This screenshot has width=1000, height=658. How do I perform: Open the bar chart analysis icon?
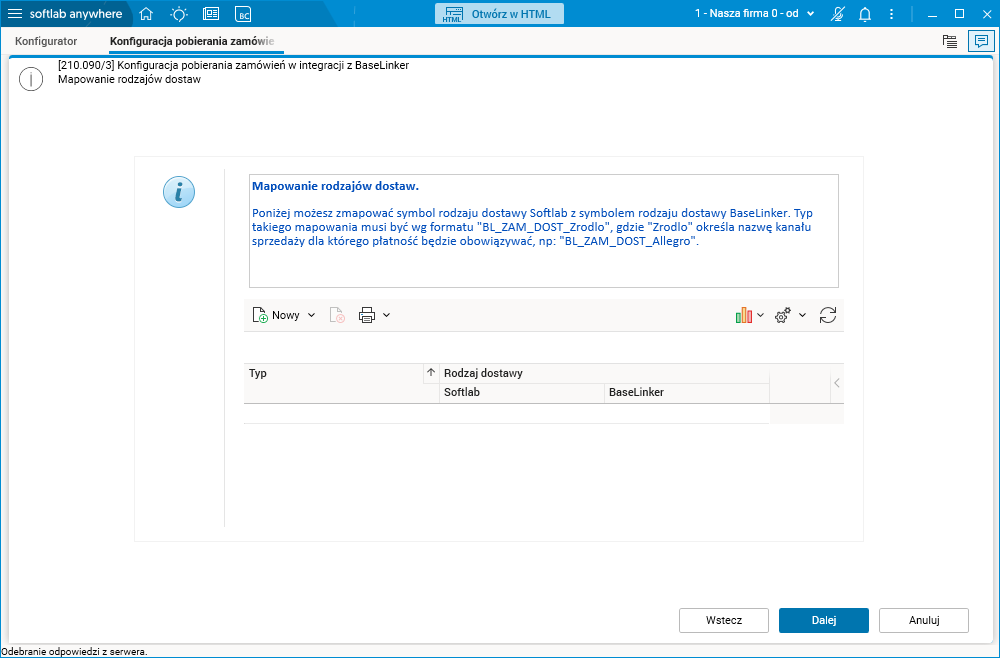click(744, 315)
